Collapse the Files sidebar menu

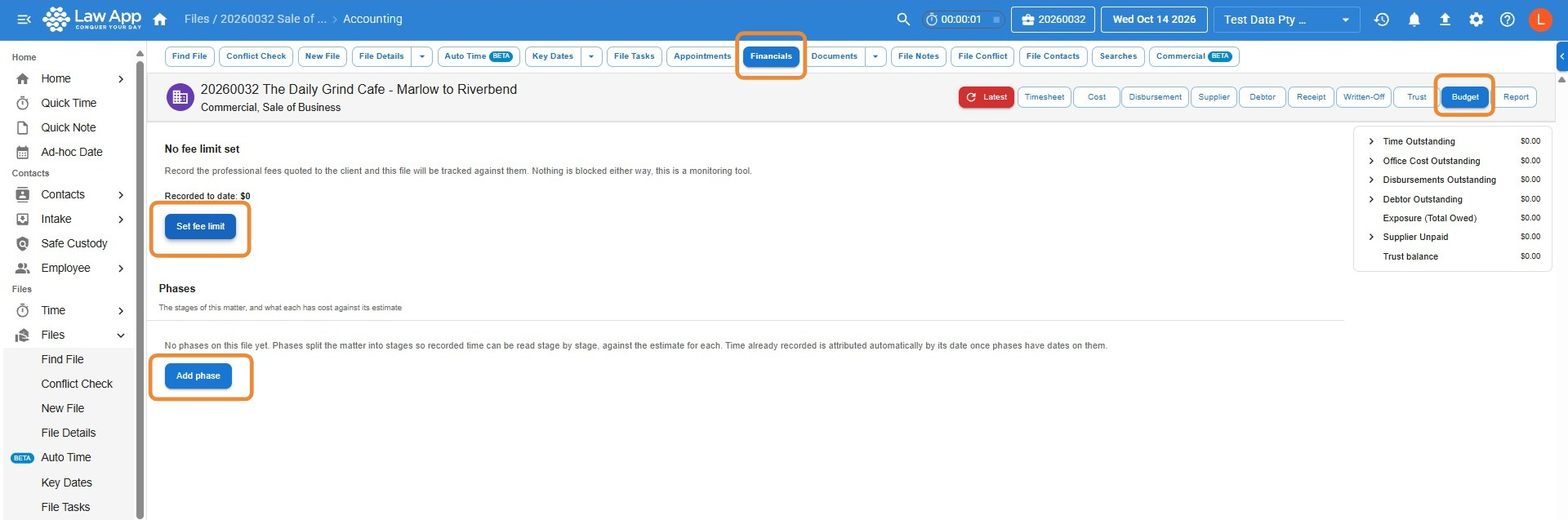coord(121,335)
